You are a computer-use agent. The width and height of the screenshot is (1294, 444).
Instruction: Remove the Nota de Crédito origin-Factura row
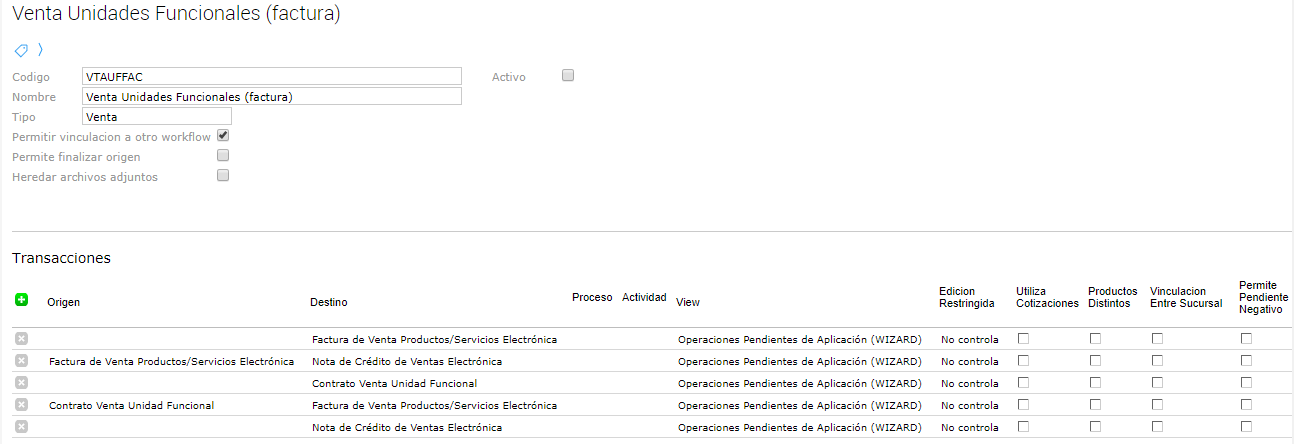[22, 361]
